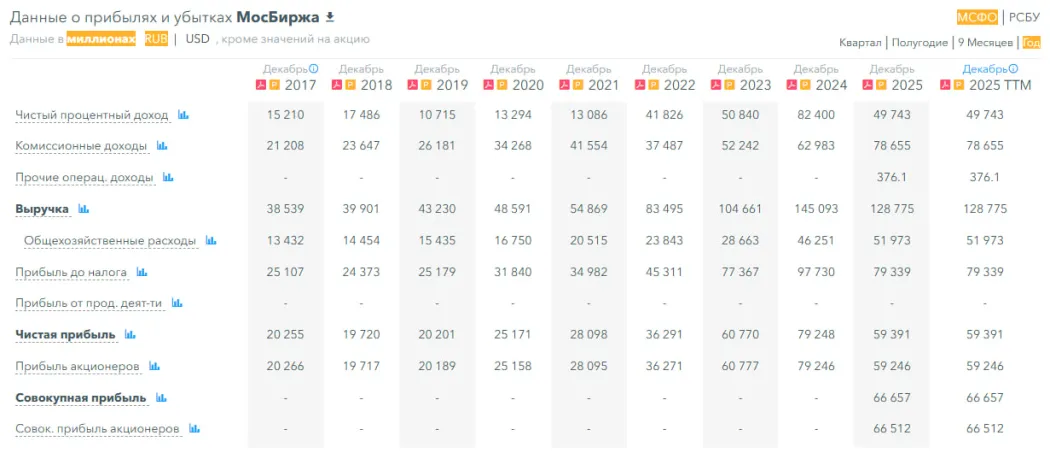
Task: Select the 9 Месяцев period
Action: tap(984, 43)
